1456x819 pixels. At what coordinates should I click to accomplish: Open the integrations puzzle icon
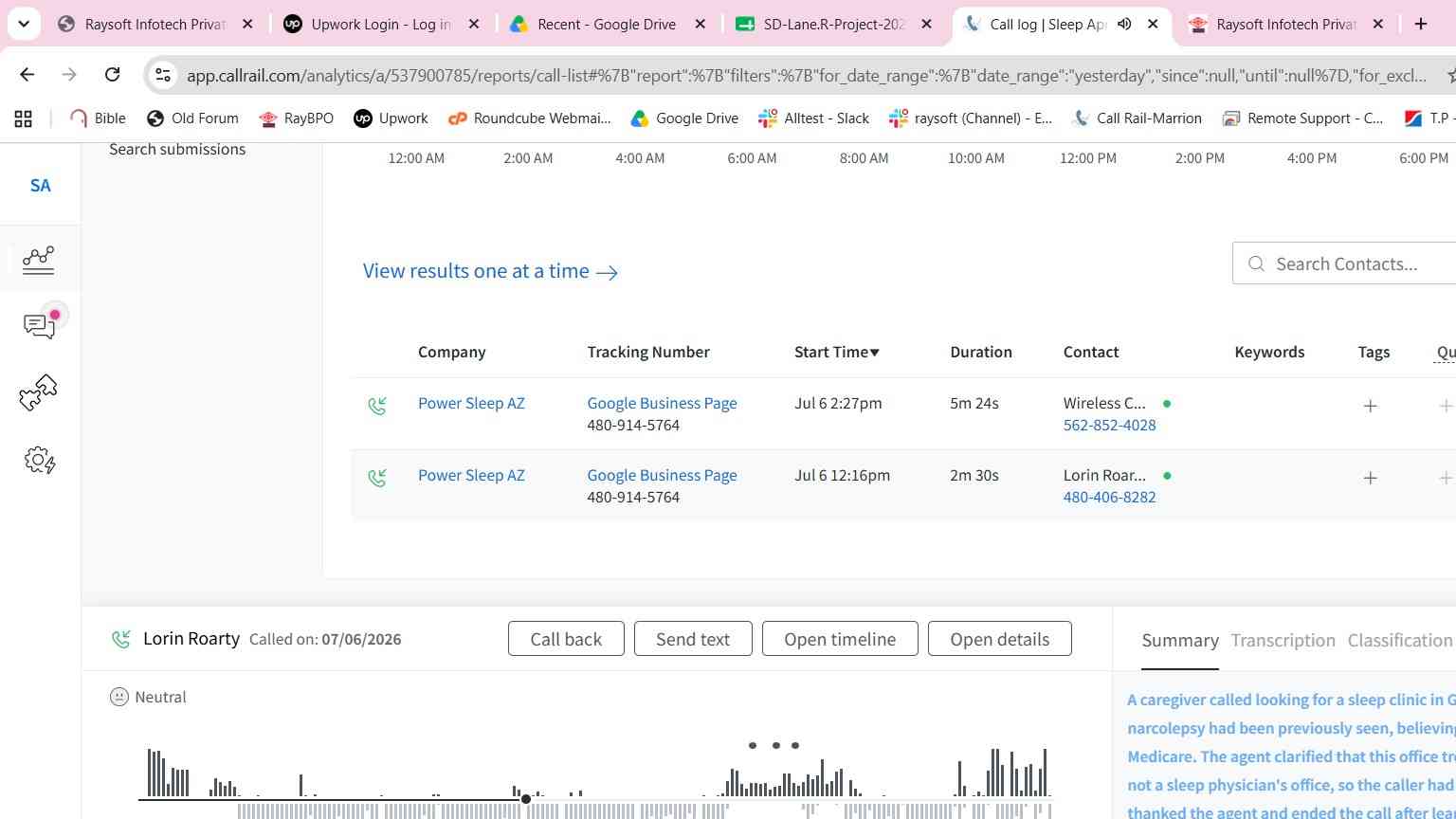tap(38, 392)
